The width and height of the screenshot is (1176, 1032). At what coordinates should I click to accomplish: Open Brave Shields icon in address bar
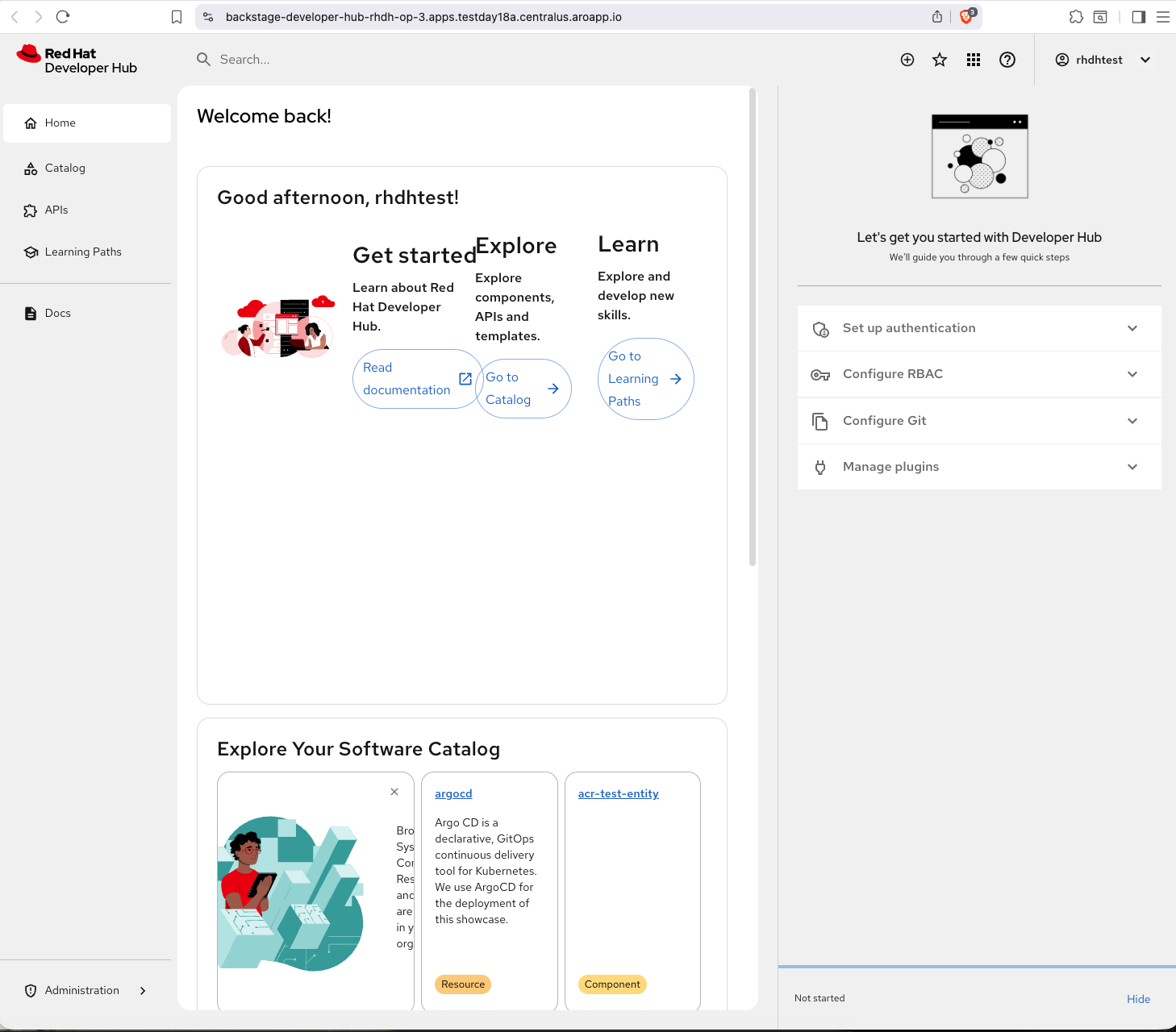966,17
